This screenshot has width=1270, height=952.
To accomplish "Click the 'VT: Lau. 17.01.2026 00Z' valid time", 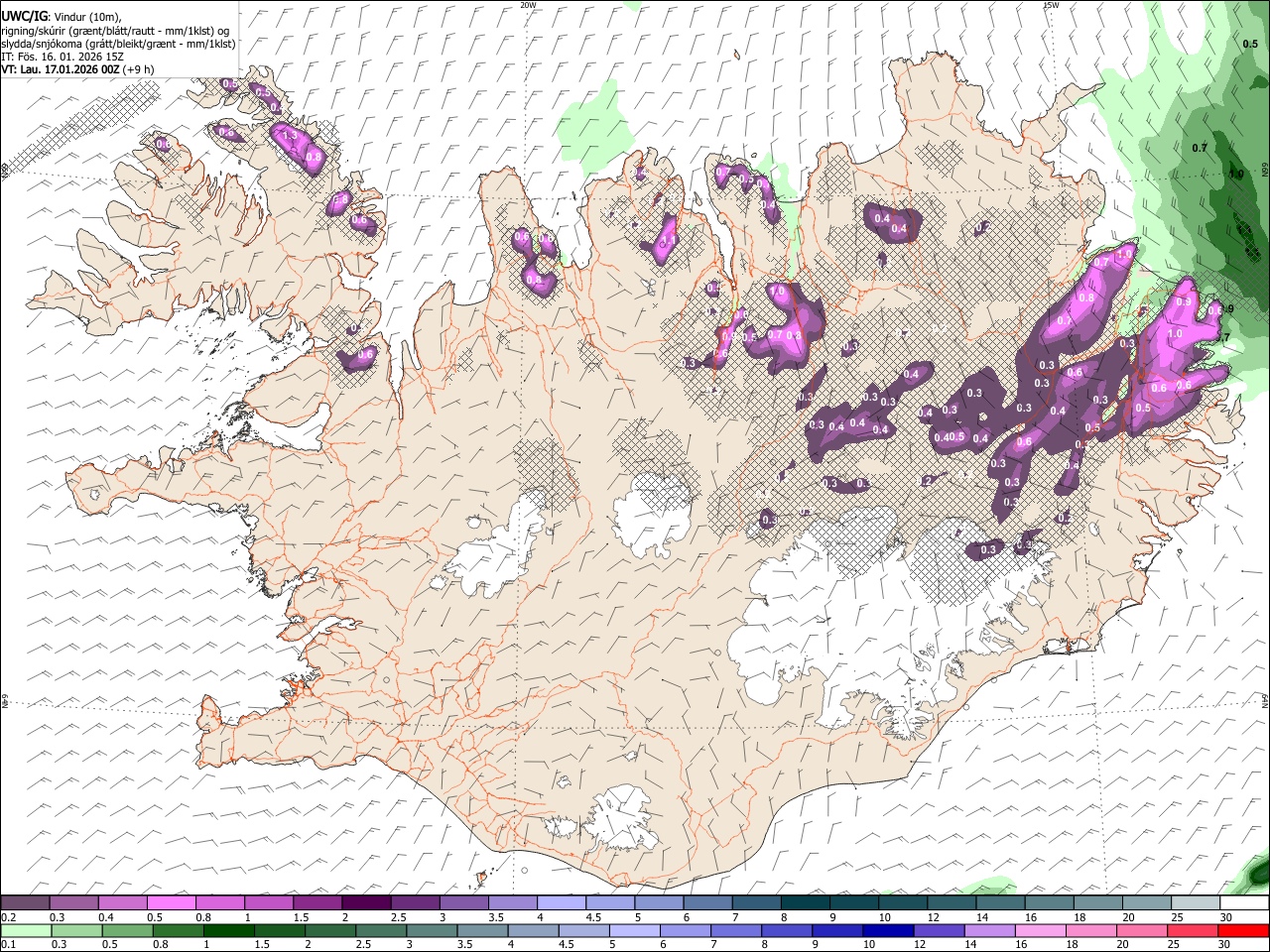I will pyautogui.click(x=61, y=69).
